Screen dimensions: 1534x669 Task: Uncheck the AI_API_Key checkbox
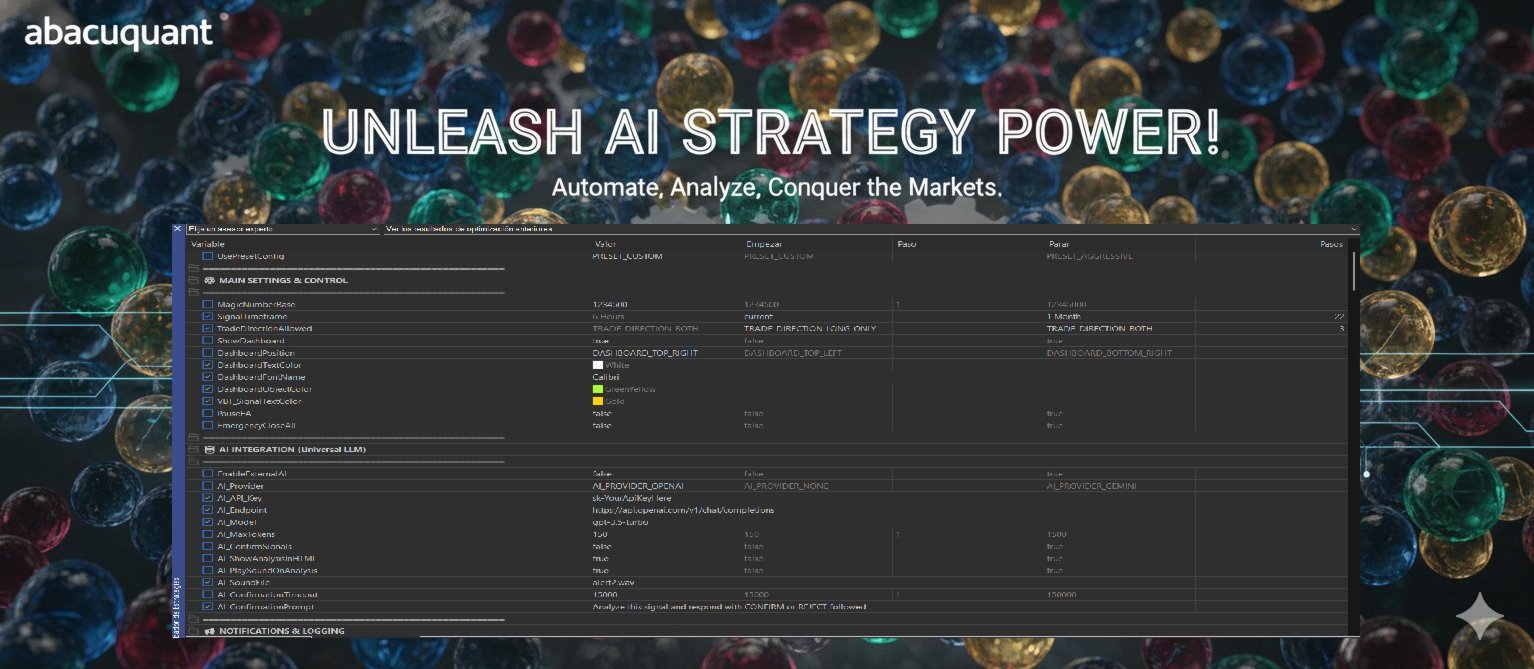point(208,498)
